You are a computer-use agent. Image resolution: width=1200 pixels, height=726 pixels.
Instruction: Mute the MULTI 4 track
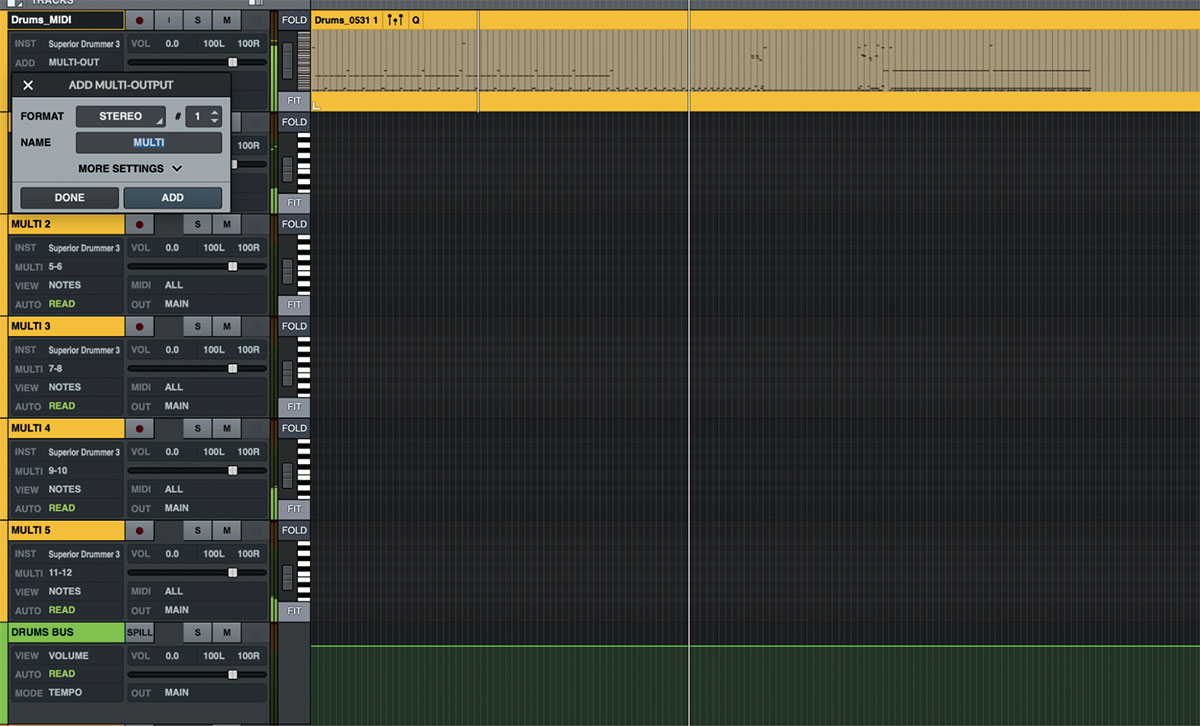(x=227, y=428)
